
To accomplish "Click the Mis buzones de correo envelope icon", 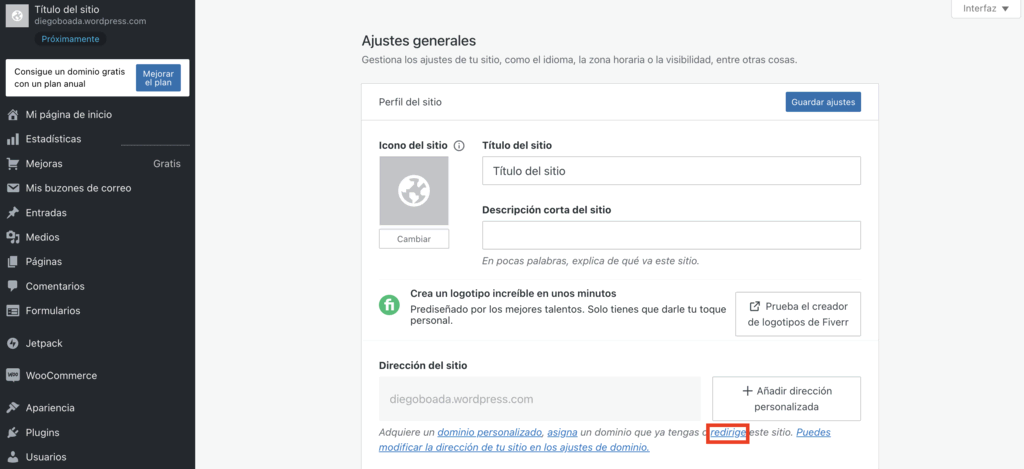I will tap(12, 188).
